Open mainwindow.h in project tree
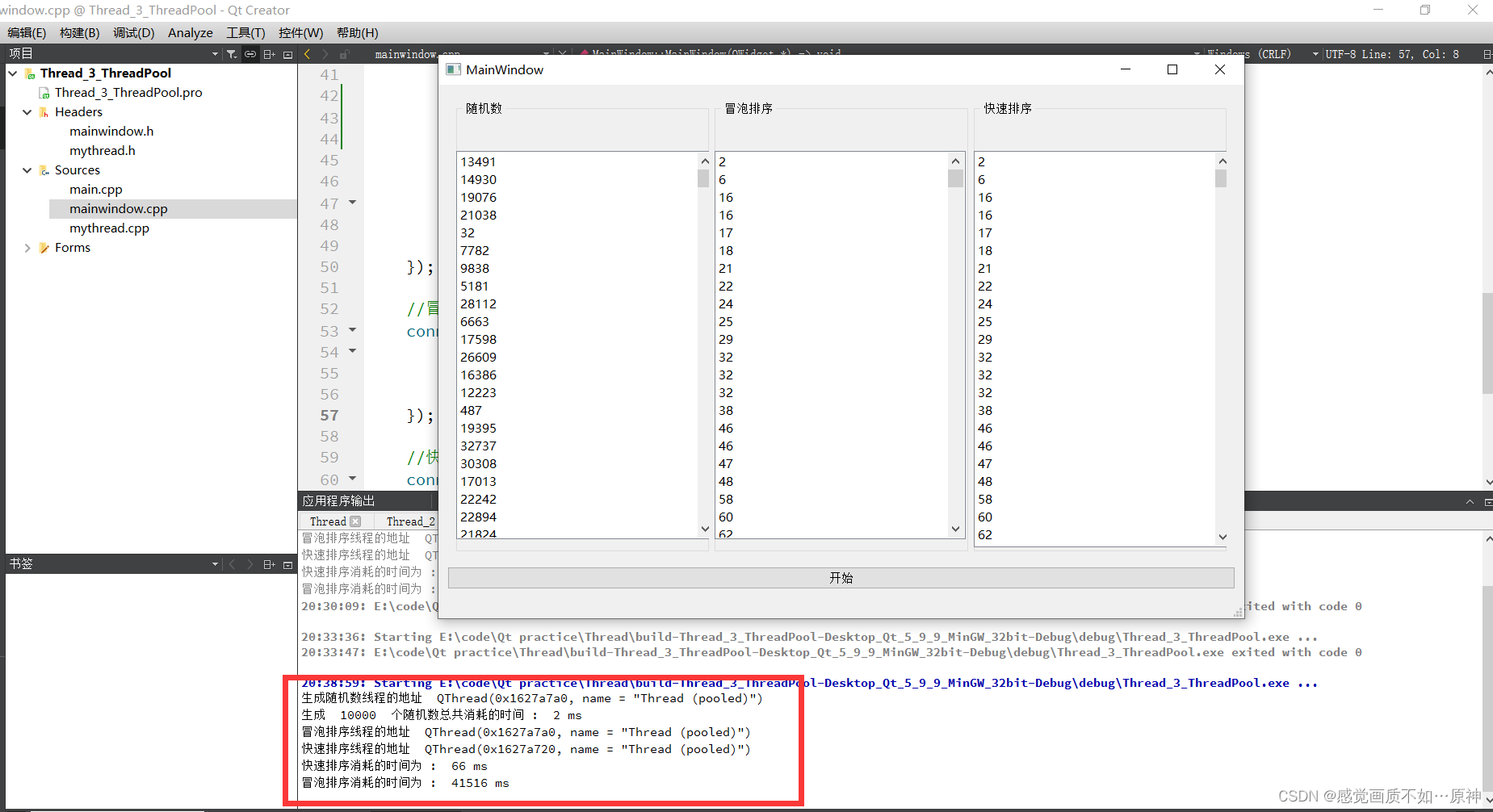This screenshot has height=812, width=1493. (111, 132)
